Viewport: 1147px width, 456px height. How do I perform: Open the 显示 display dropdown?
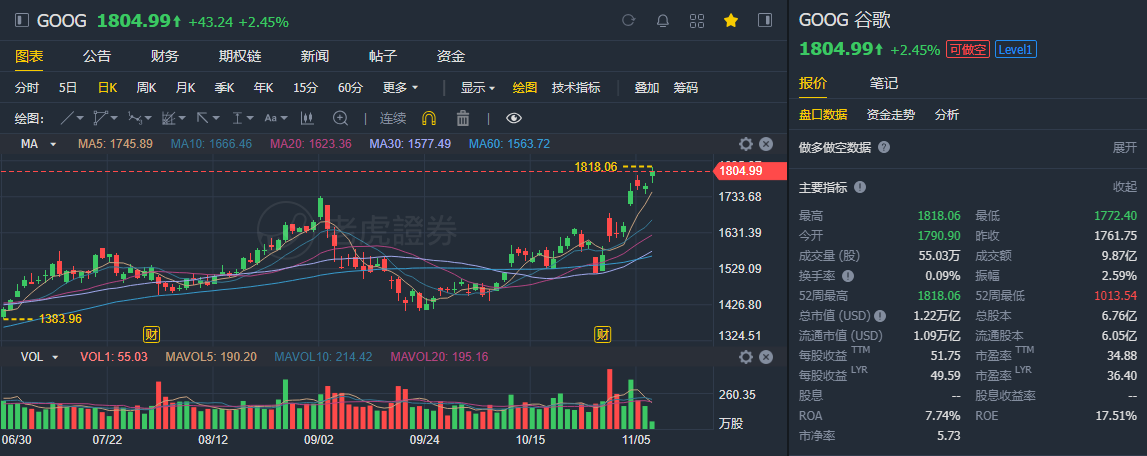[x=477, y=88]
